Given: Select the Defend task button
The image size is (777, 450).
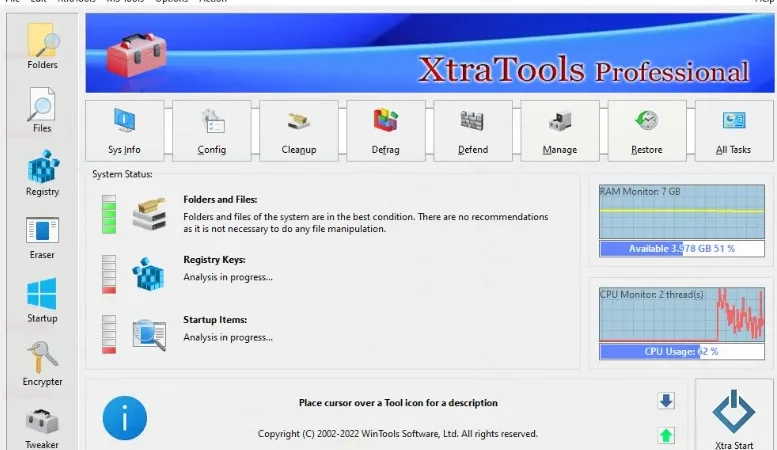Looking at the screenshot, I should point(473,131).
